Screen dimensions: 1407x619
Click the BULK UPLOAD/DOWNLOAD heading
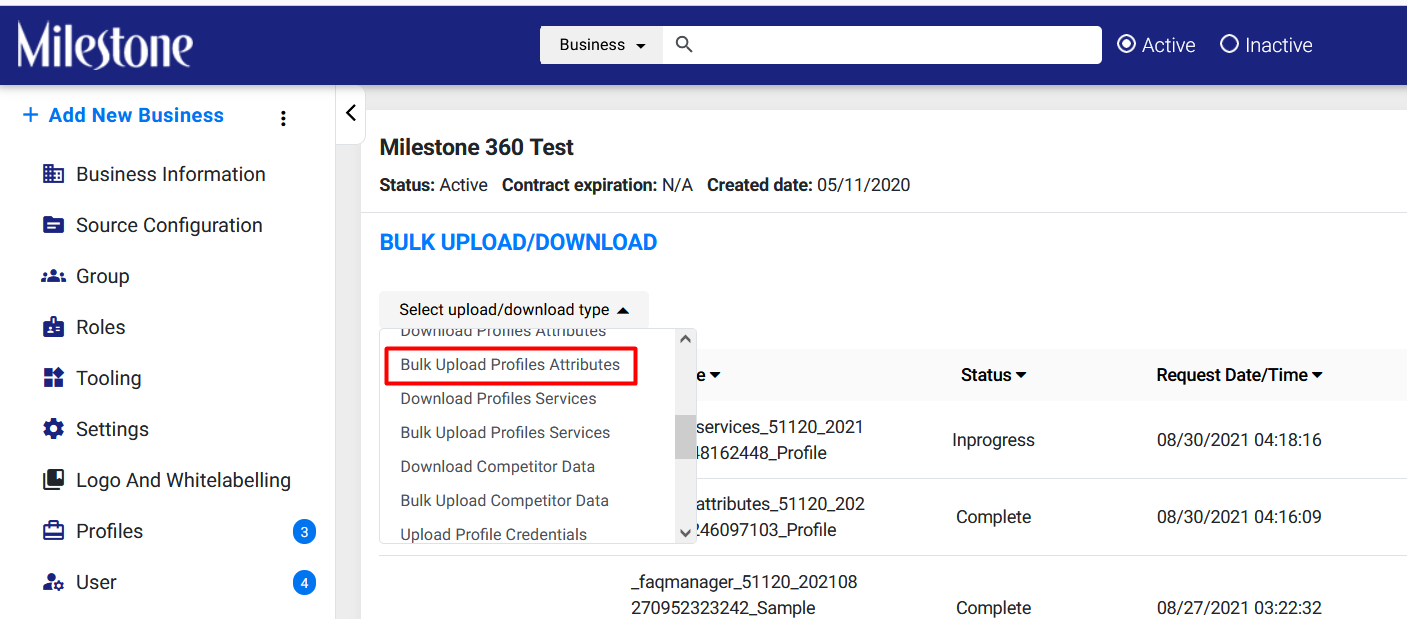pyautogui.click(x=518, y=242)
